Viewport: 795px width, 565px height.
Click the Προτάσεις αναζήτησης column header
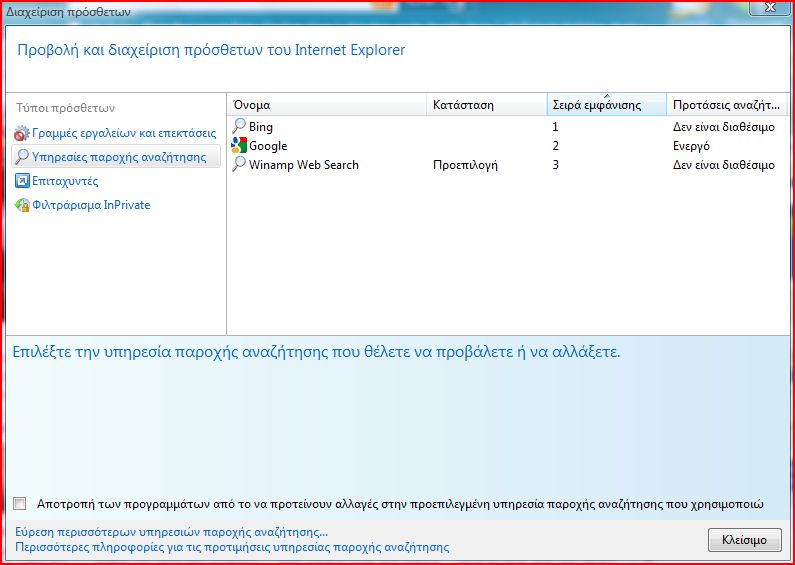click(x=727, y=105)
